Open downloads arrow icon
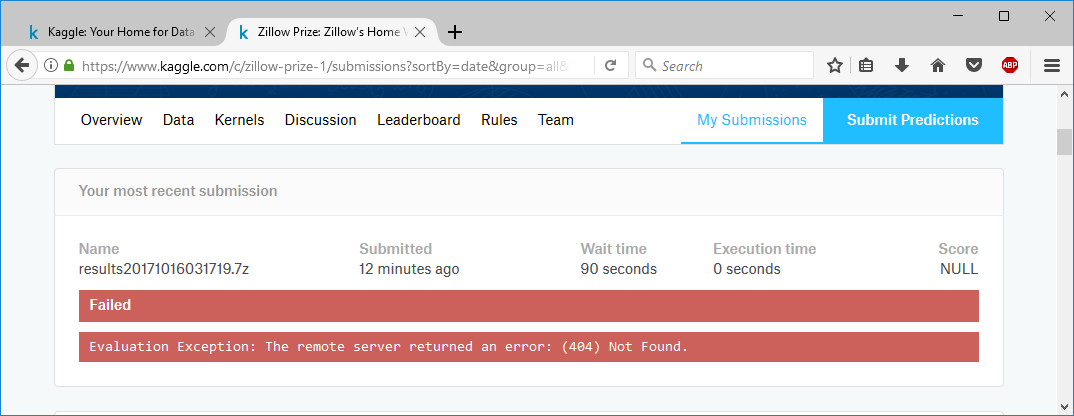Viewport: 1074px width, 416px height. click(902, 66)
